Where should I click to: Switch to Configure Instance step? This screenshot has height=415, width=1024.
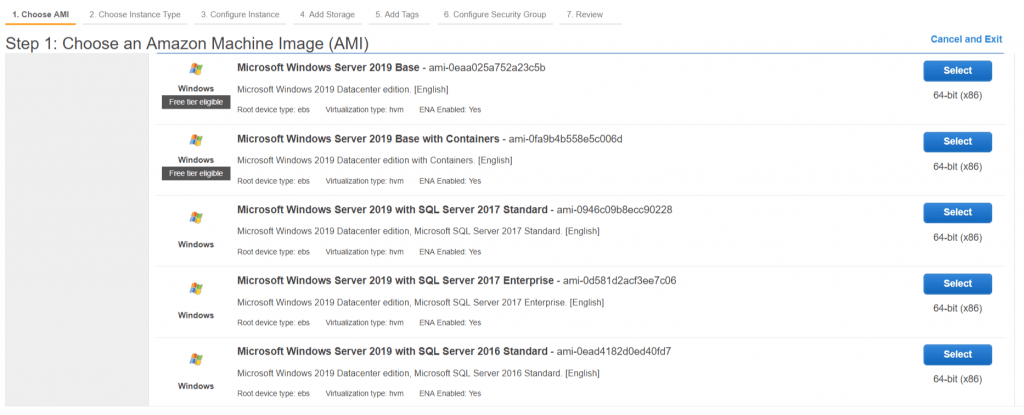tap(240, 14)
